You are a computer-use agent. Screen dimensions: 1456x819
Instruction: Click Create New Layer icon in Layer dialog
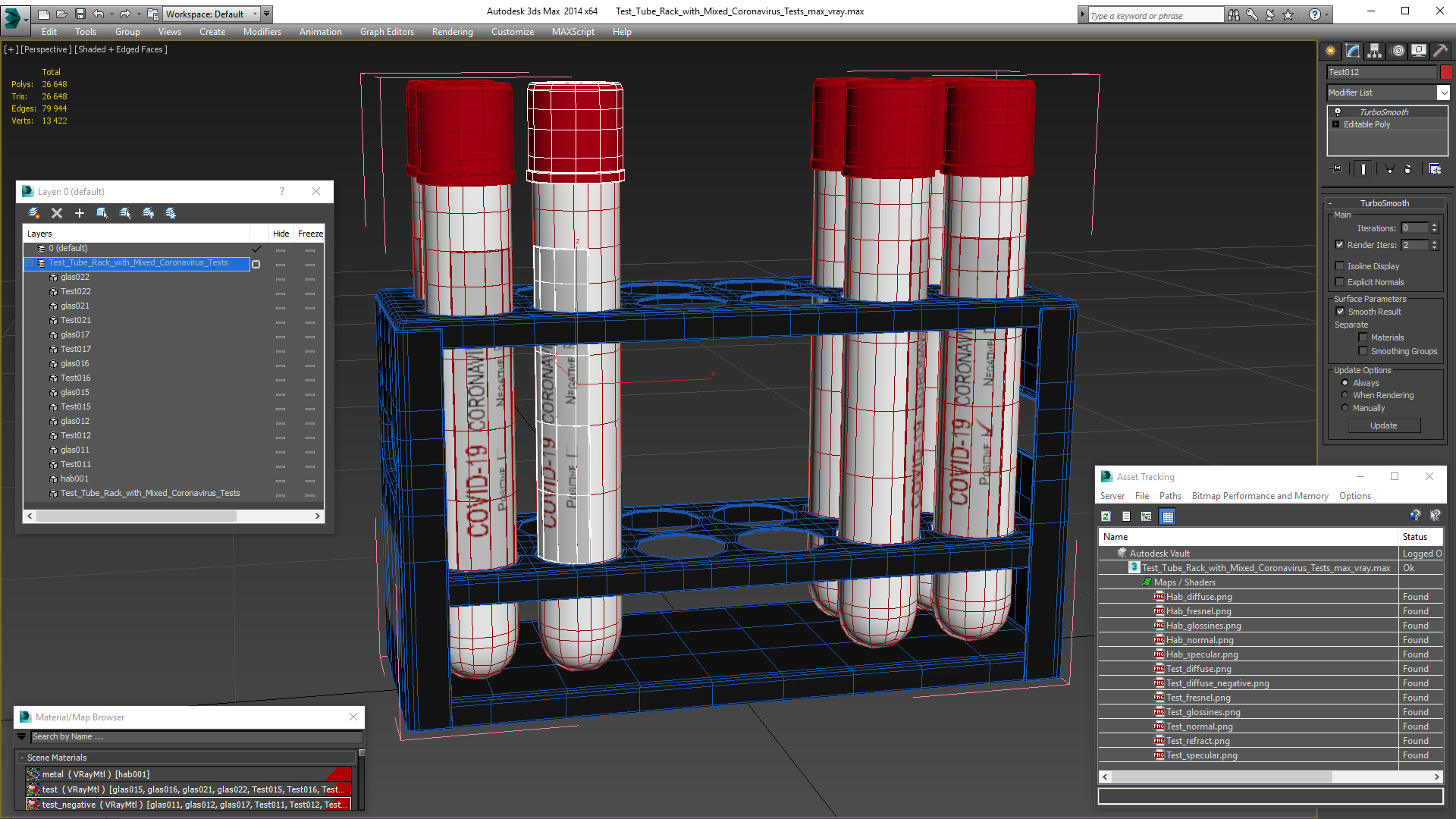[x=34, y=213]
